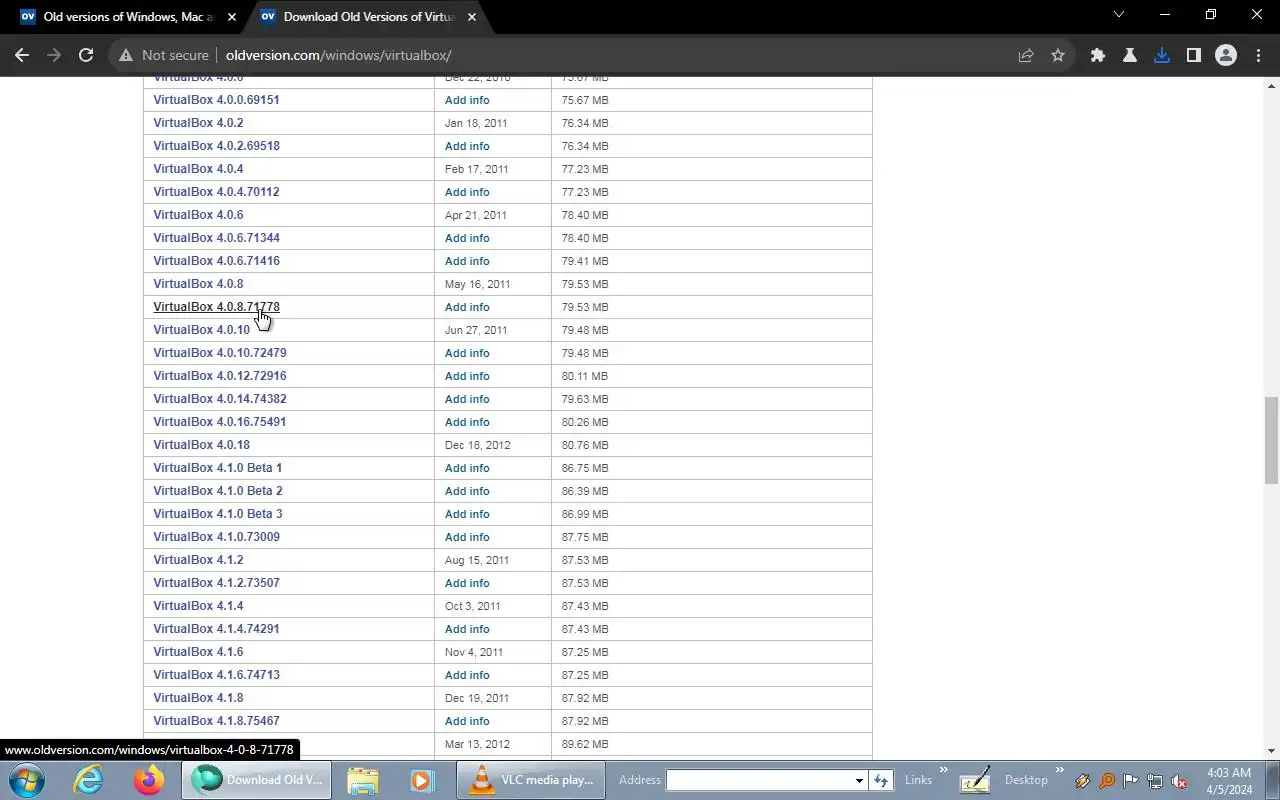This screenshot has height=800, width=1280.
Task: Expand the taskbar Address dropdown arrow
Action: 858,780
